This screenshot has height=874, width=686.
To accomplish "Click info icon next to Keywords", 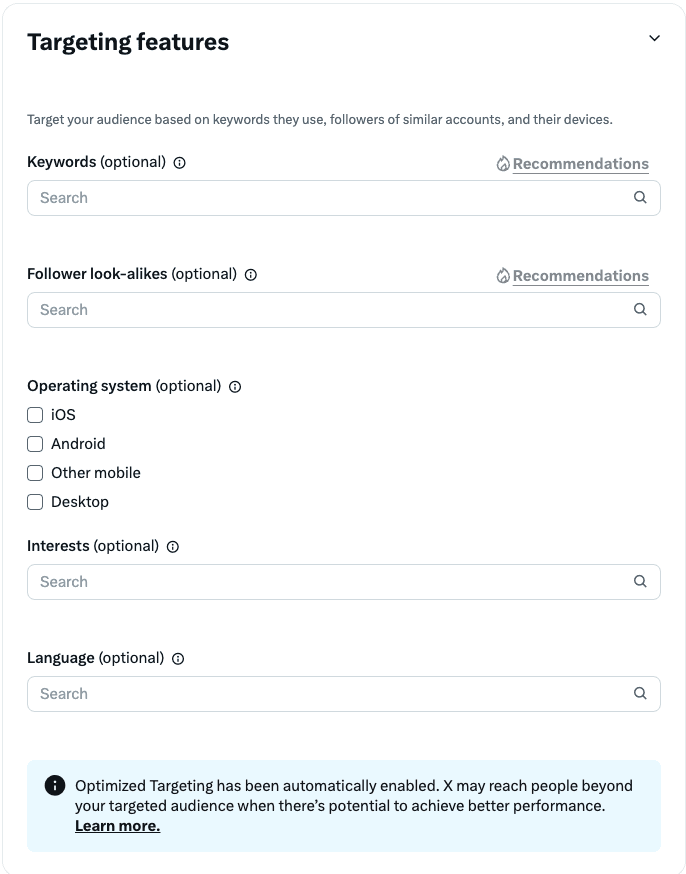I will [180, 163].
